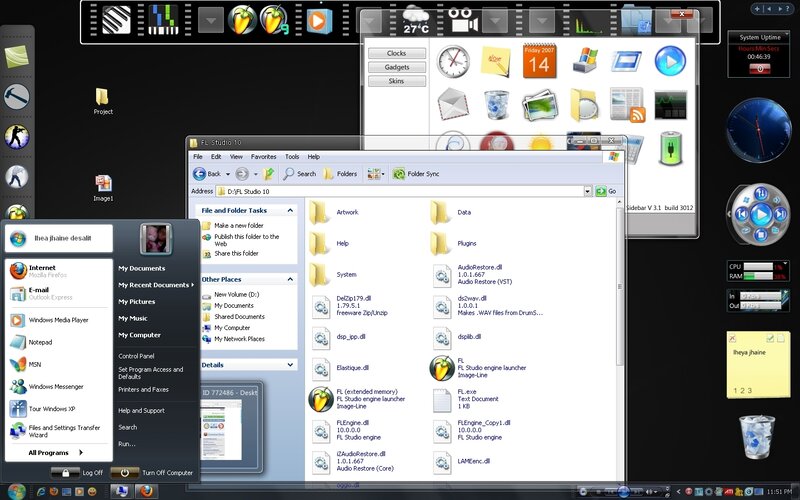Screen dimensions: 800x500
Task: Open the piano keys icon in top dock
Action: 116,20
